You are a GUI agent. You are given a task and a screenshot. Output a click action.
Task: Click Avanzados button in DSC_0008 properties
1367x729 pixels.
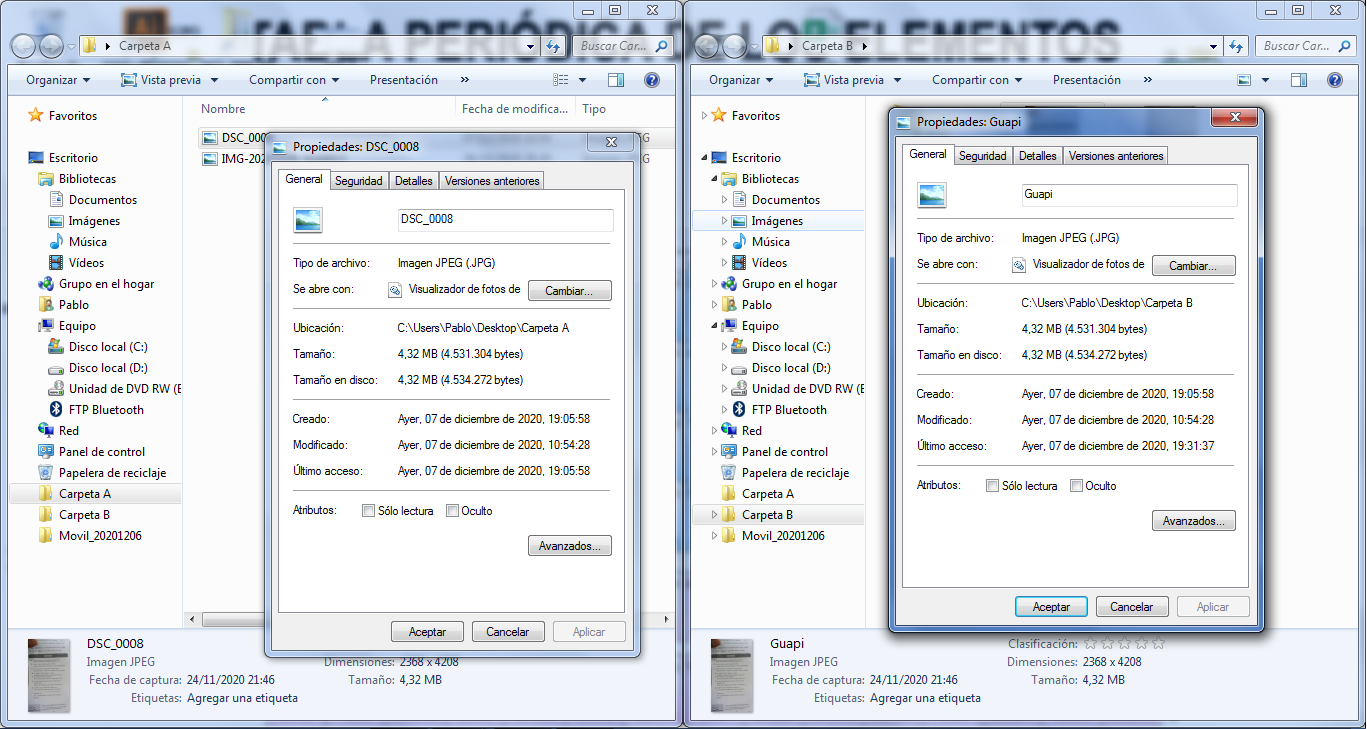[x=570, y=546]
